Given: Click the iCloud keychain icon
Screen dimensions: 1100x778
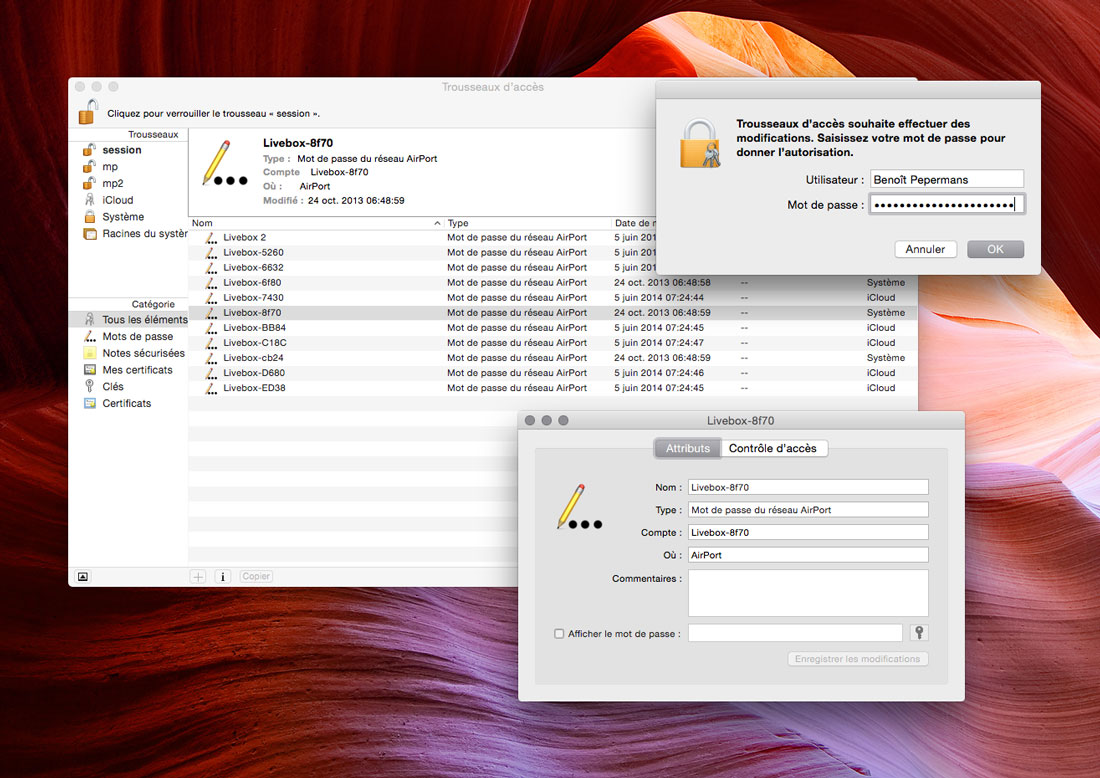Looking at the screenshot, I should [89, 200].
